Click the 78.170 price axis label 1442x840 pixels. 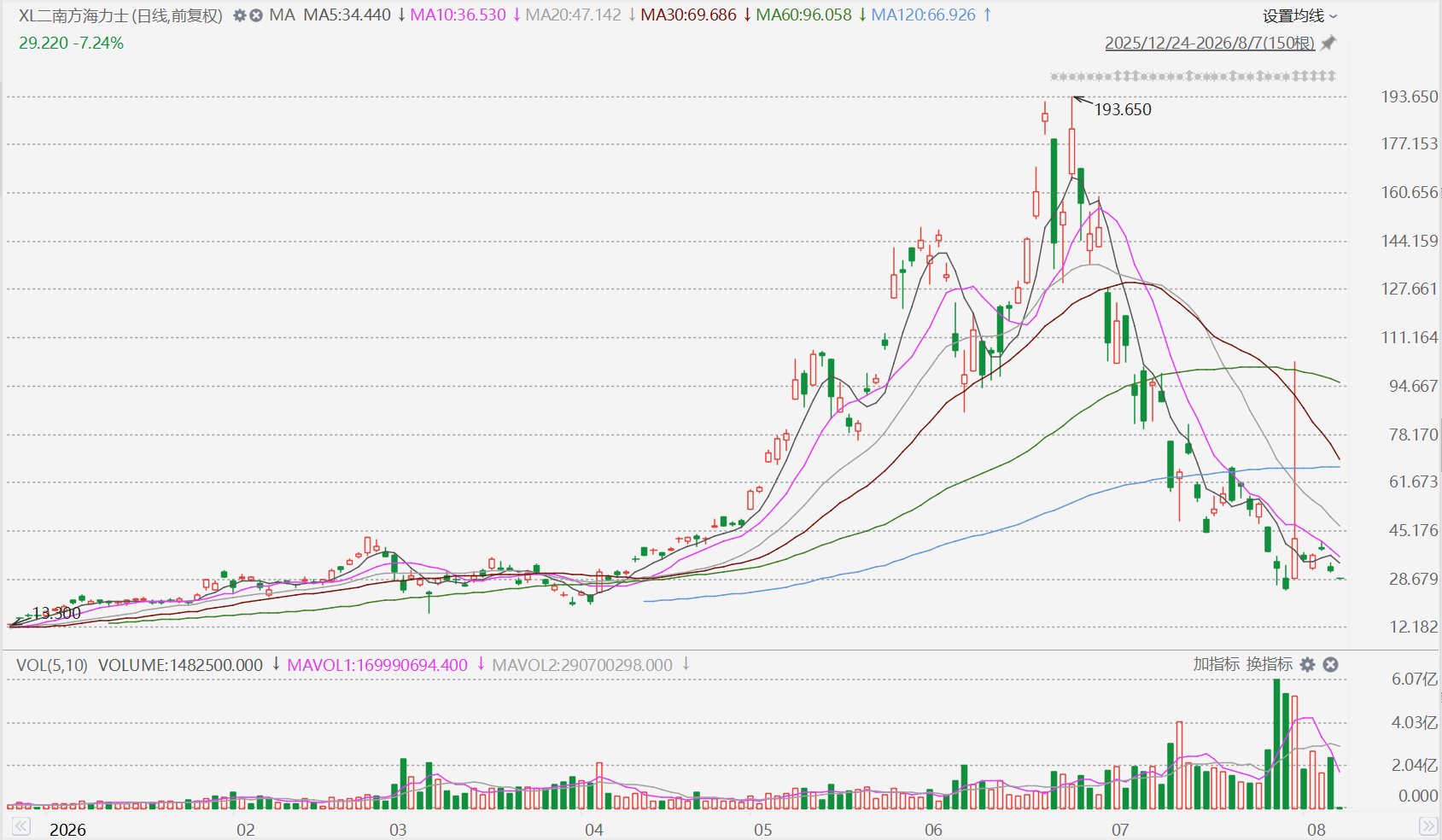(1413, 435)
